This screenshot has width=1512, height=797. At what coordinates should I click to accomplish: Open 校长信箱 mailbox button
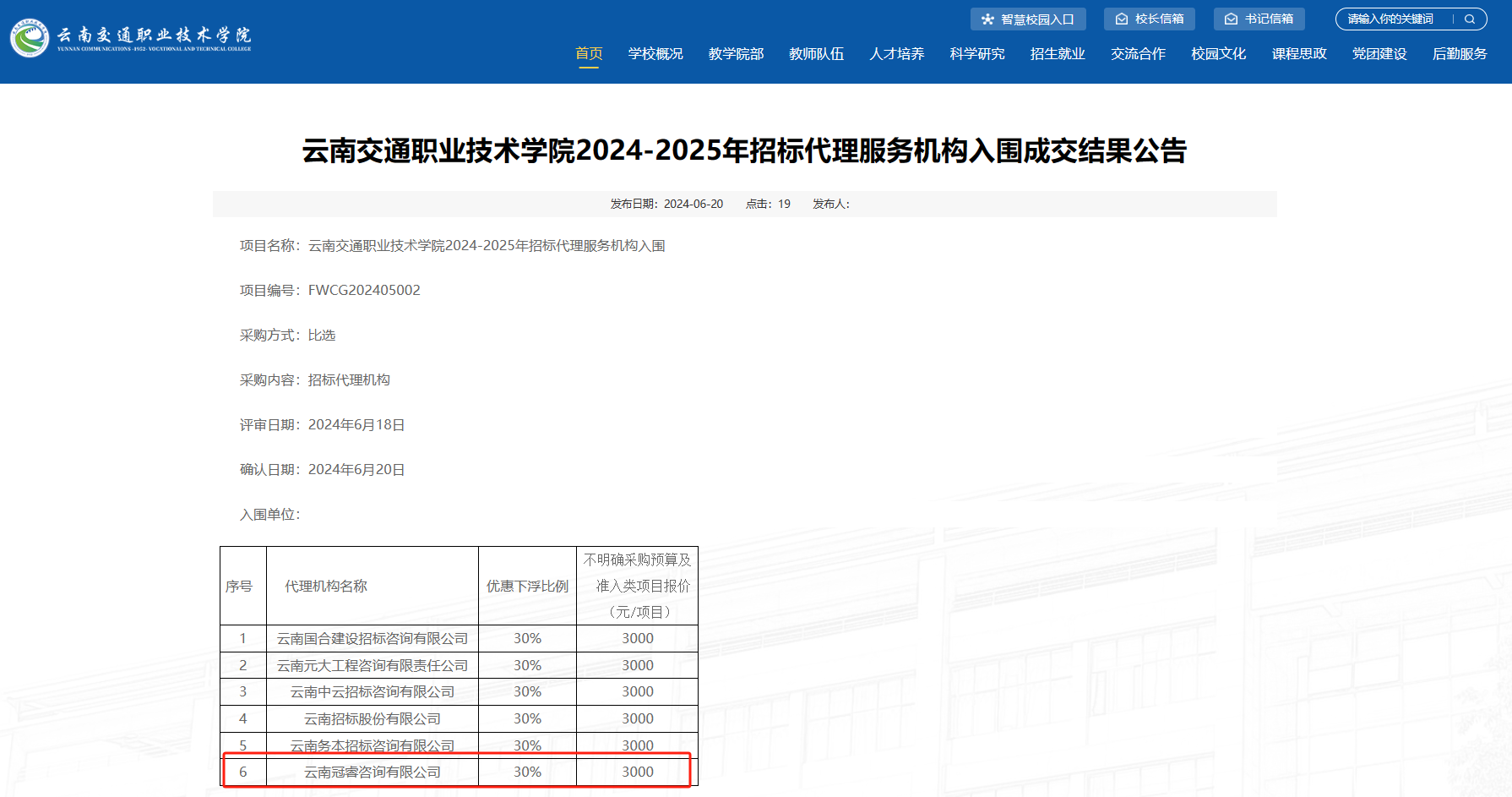1150,19
